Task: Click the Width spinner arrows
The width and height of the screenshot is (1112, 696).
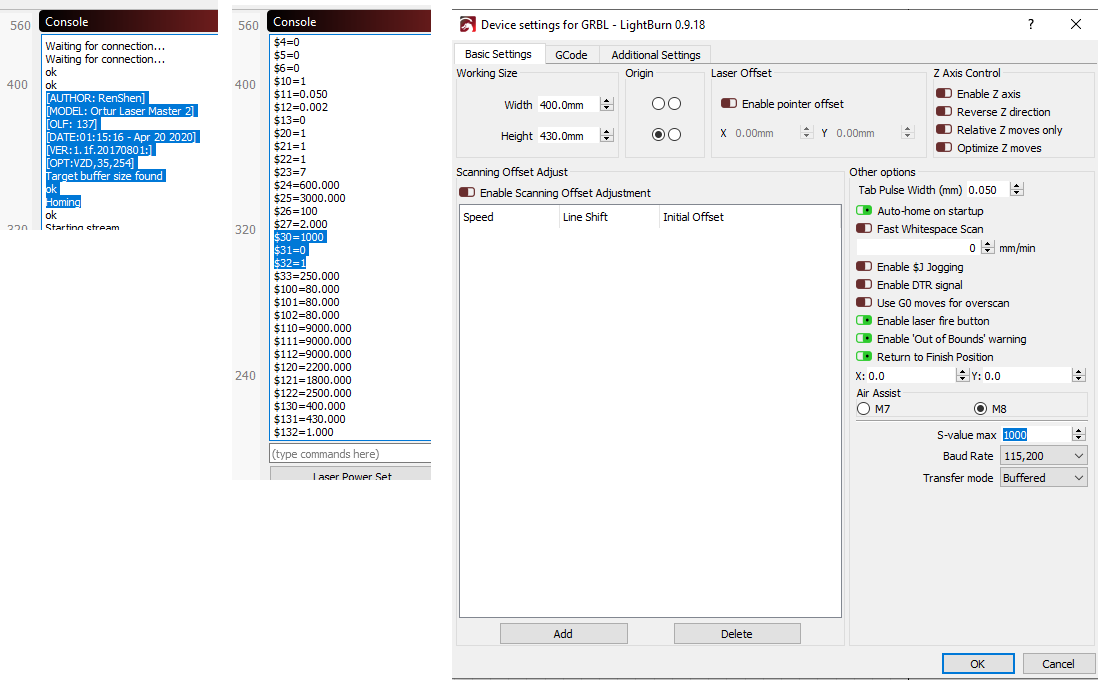Action: (x=606, y=105)
